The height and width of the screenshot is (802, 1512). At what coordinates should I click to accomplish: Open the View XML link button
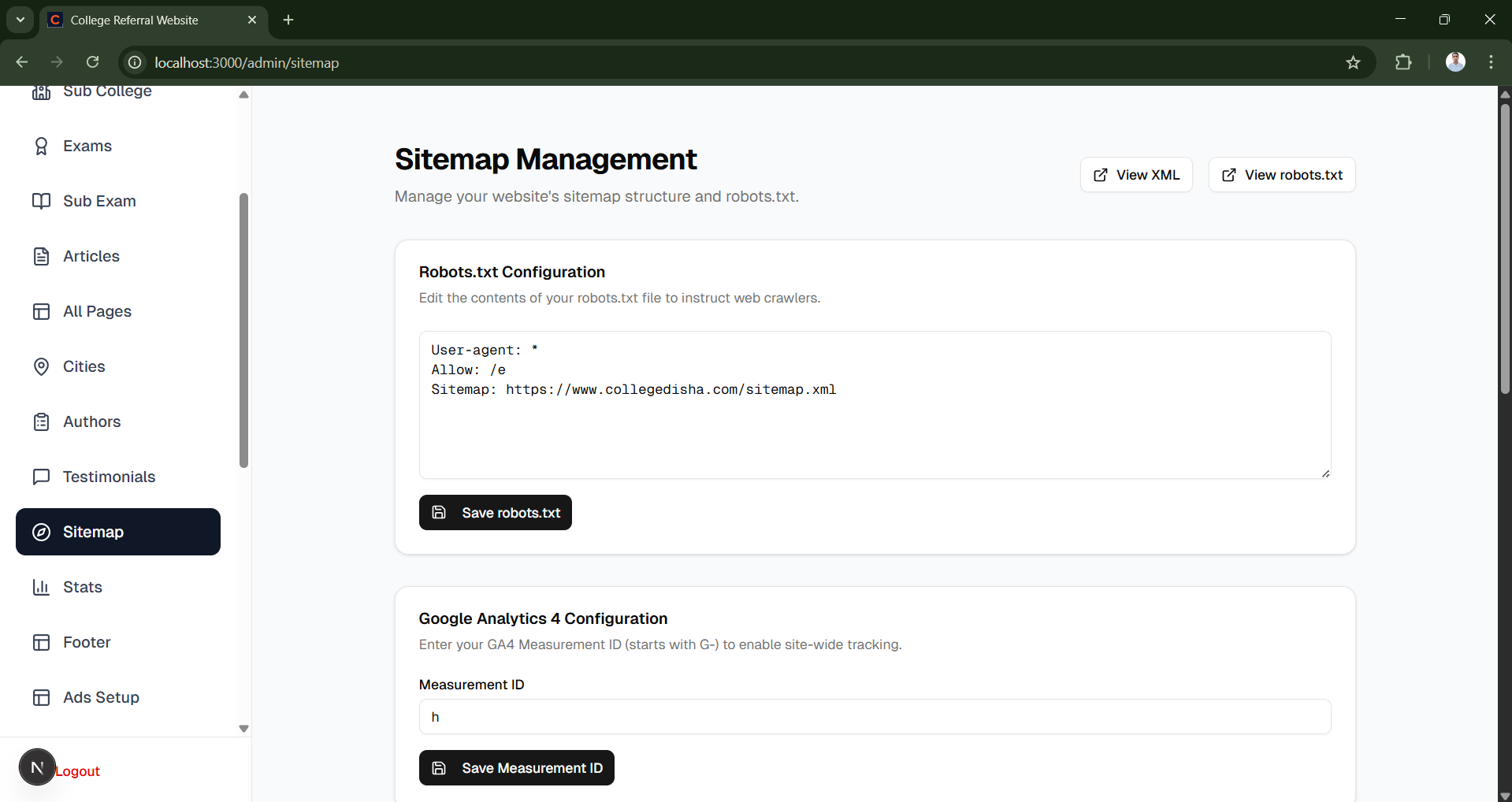(x=1135, y=175)
